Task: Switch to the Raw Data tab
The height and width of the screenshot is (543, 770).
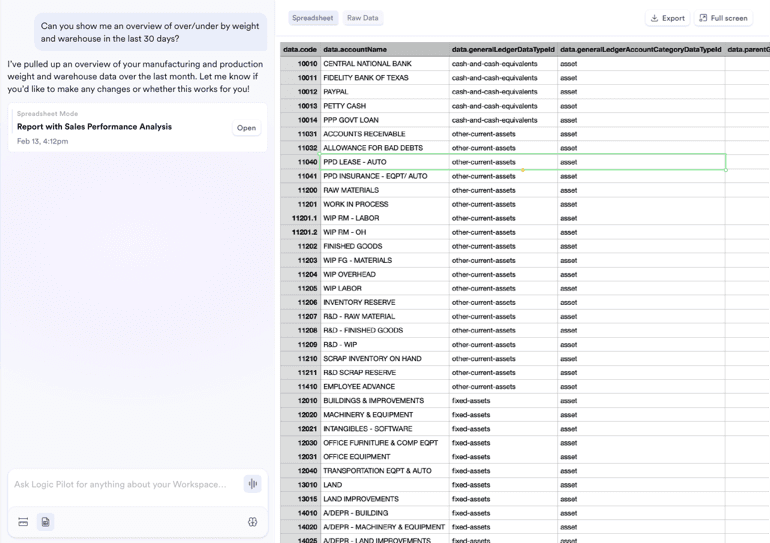Action: click(x=362, y=18)
